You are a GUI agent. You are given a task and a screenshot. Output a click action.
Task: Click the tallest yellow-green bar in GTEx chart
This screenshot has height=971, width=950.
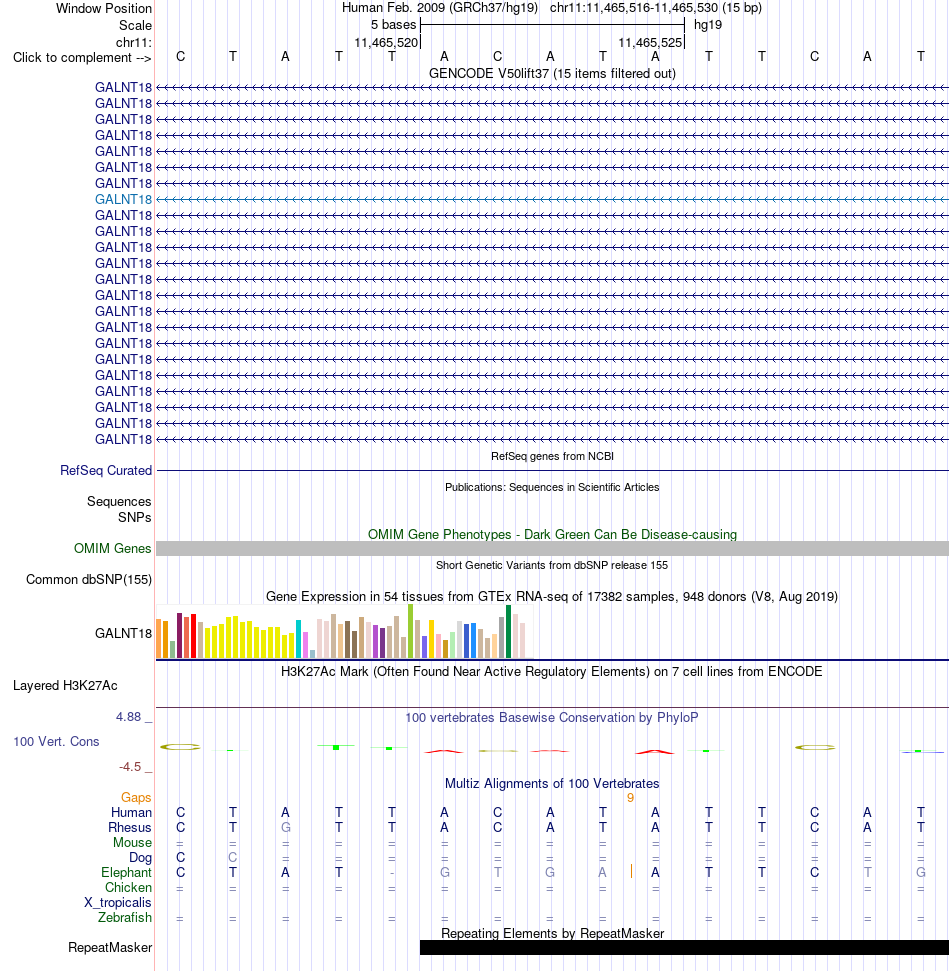point(411,631)
